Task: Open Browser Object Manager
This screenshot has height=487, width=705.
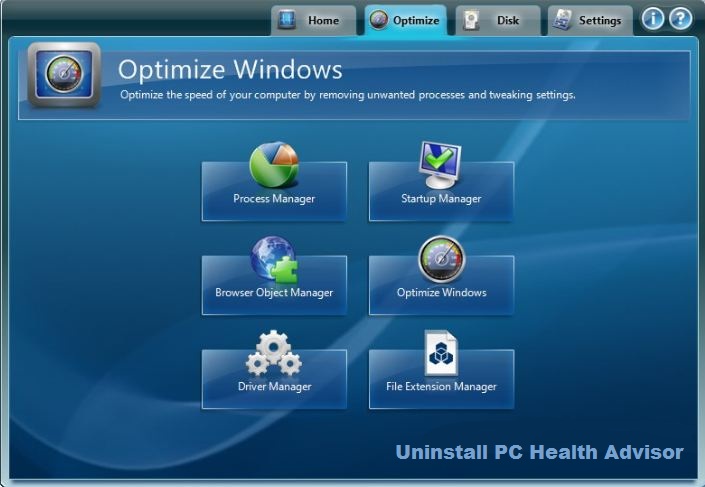Action: pyautogui.click(x=274, y=286)
